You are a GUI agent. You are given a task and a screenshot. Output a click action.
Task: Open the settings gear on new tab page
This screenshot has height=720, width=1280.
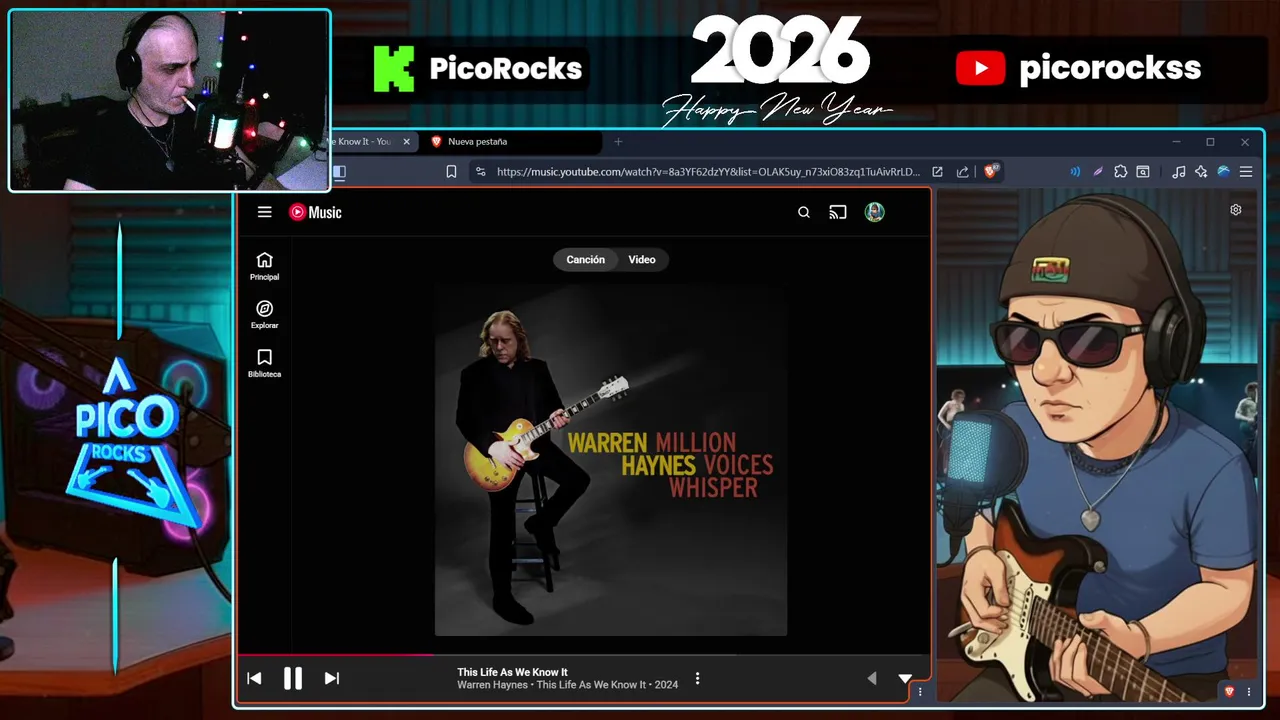[x=1236, y=210]
